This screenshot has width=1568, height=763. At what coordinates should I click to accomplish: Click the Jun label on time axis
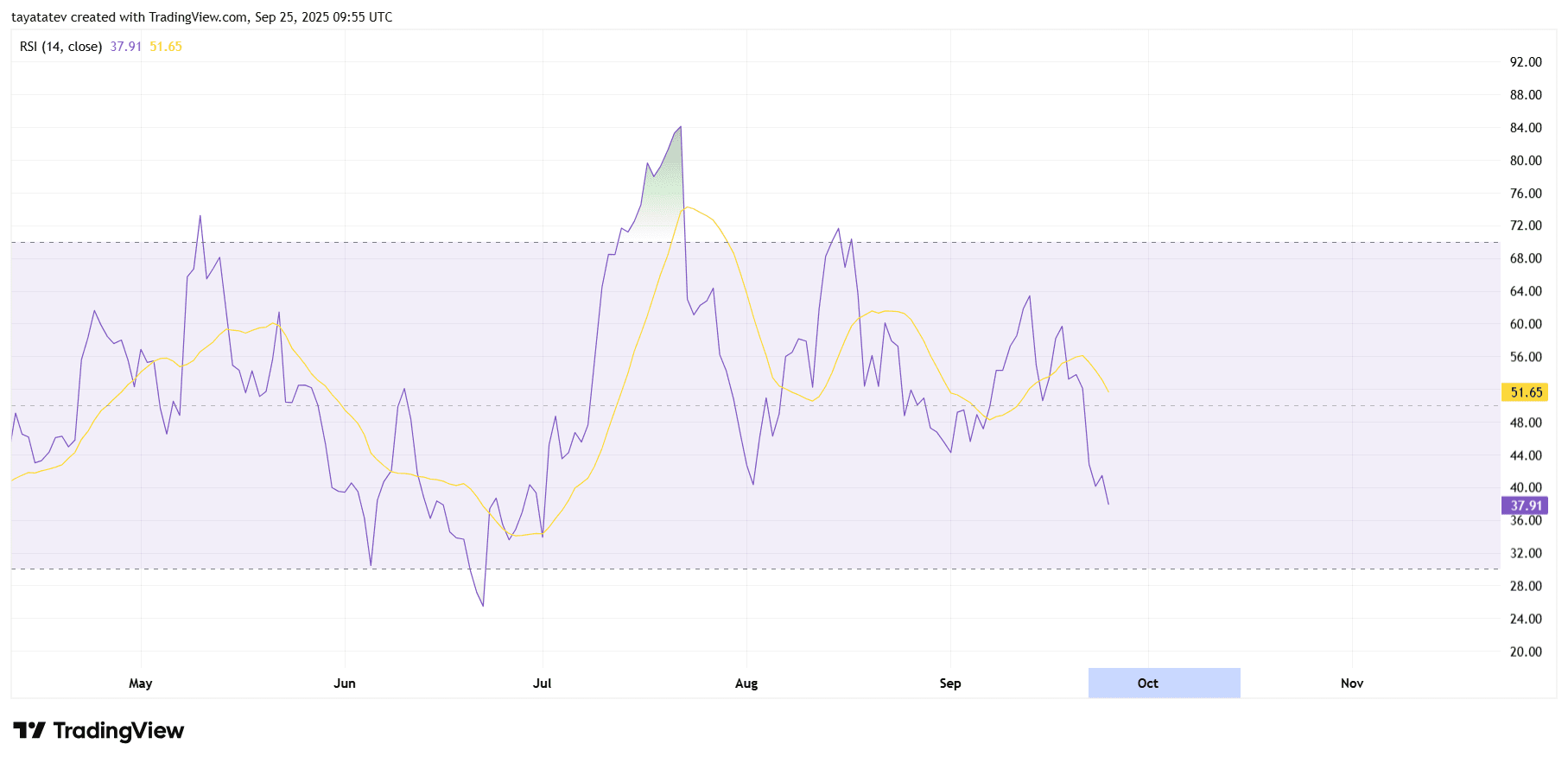(x=344, y=683)
